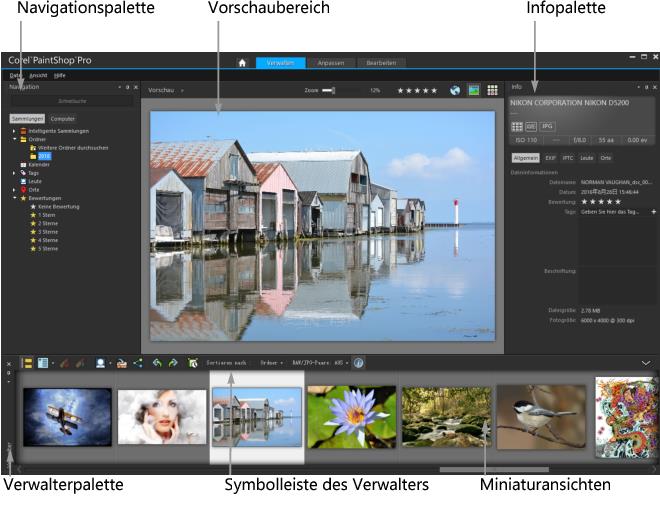Expand the Intelligente Sammlungen tree node
The image size is (660, 514).
click(14, 131)
